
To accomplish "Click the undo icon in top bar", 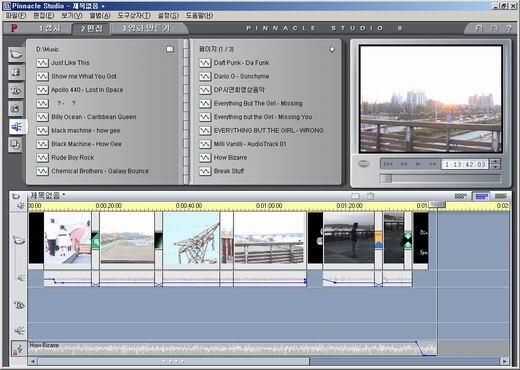I will pyautogui.click(x=479, y=28).
